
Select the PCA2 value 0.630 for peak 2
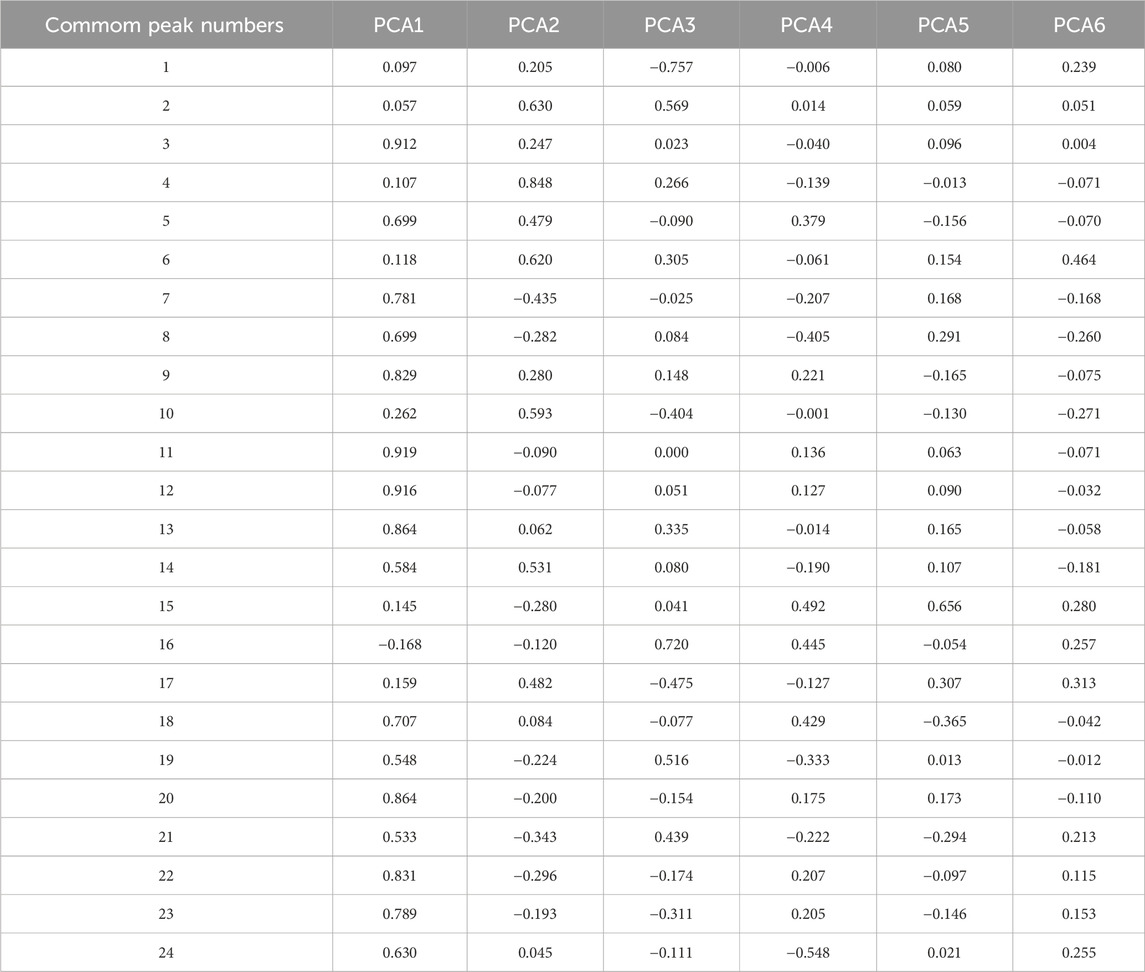point(536,106)
